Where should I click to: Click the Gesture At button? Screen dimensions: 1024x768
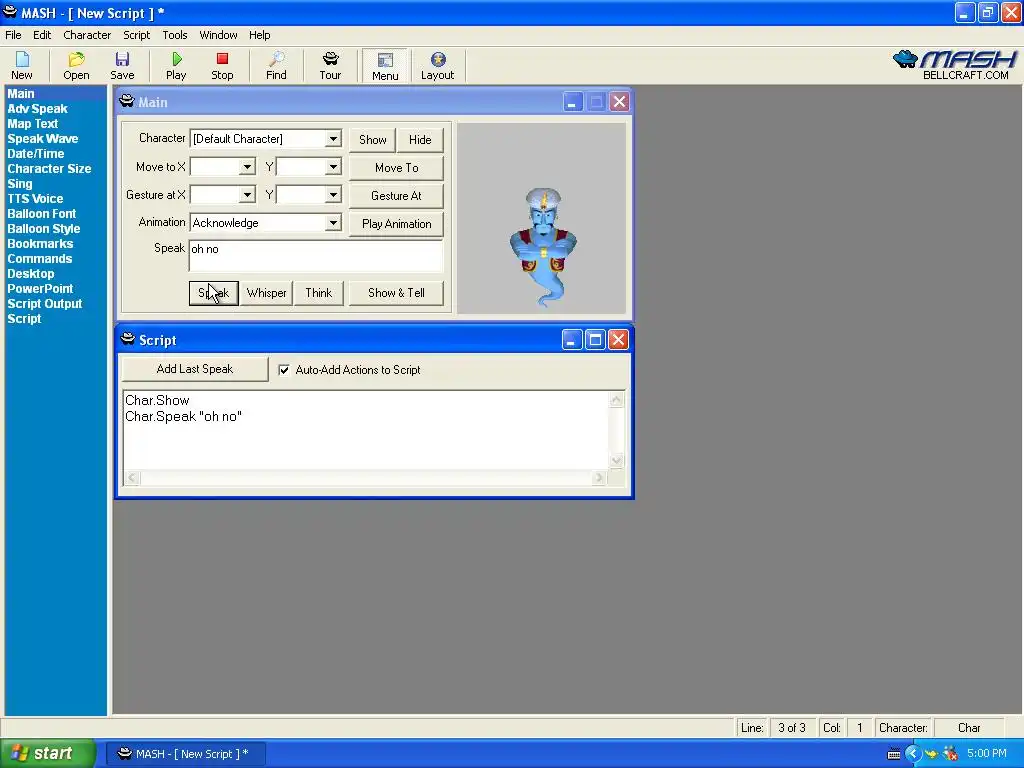click(396, 196)
